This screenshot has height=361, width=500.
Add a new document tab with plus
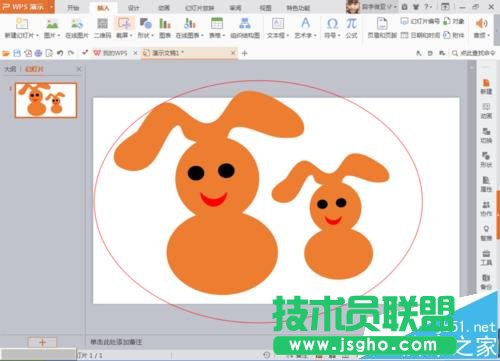point(244,53)
